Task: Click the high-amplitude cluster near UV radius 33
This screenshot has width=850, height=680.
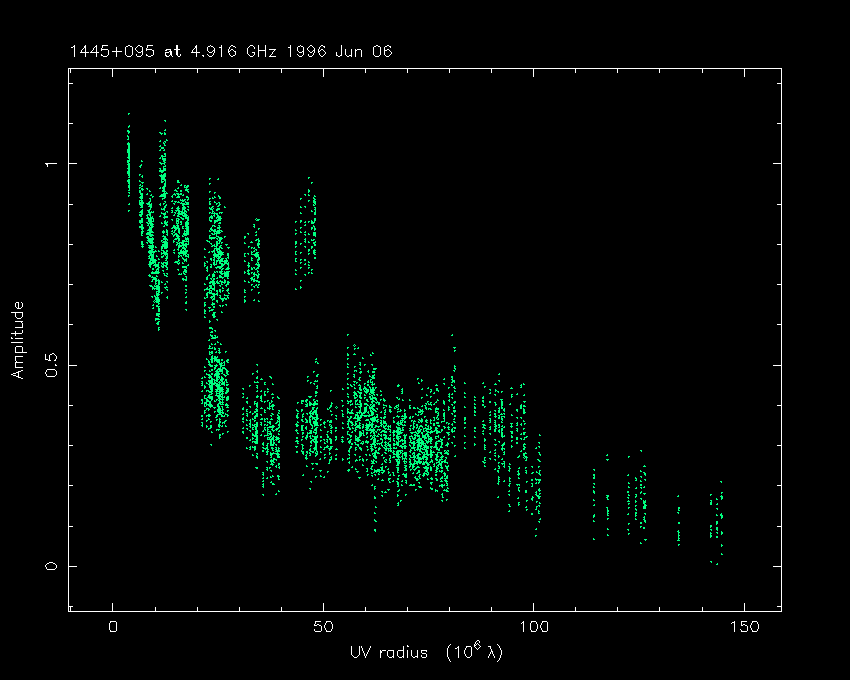Action: (x=252, y=262)
